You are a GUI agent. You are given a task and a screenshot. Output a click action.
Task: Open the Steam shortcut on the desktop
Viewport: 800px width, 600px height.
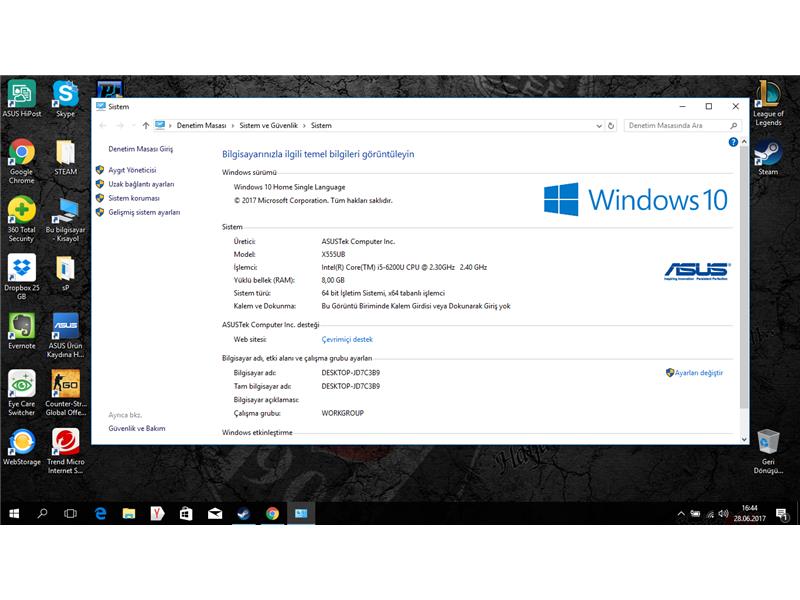tap(768, 157)
